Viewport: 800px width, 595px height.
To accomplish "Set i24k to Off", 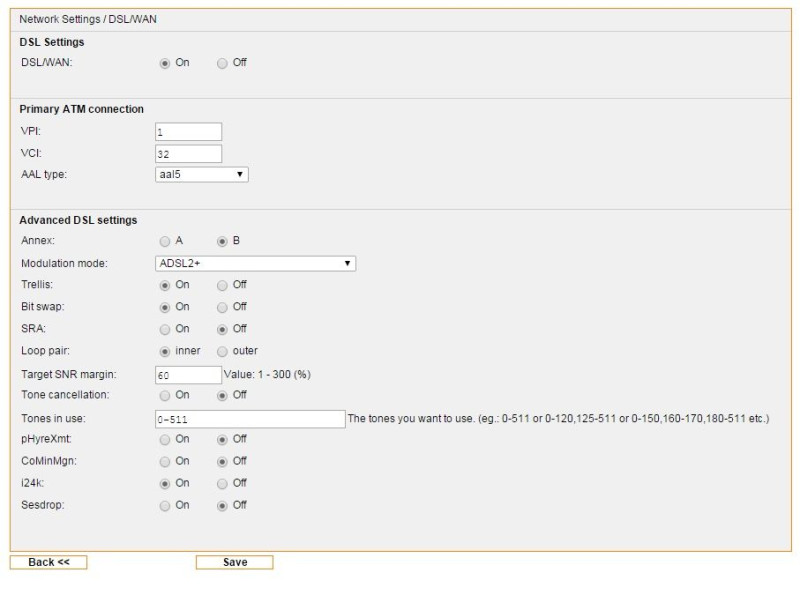I will pos(222,484).
